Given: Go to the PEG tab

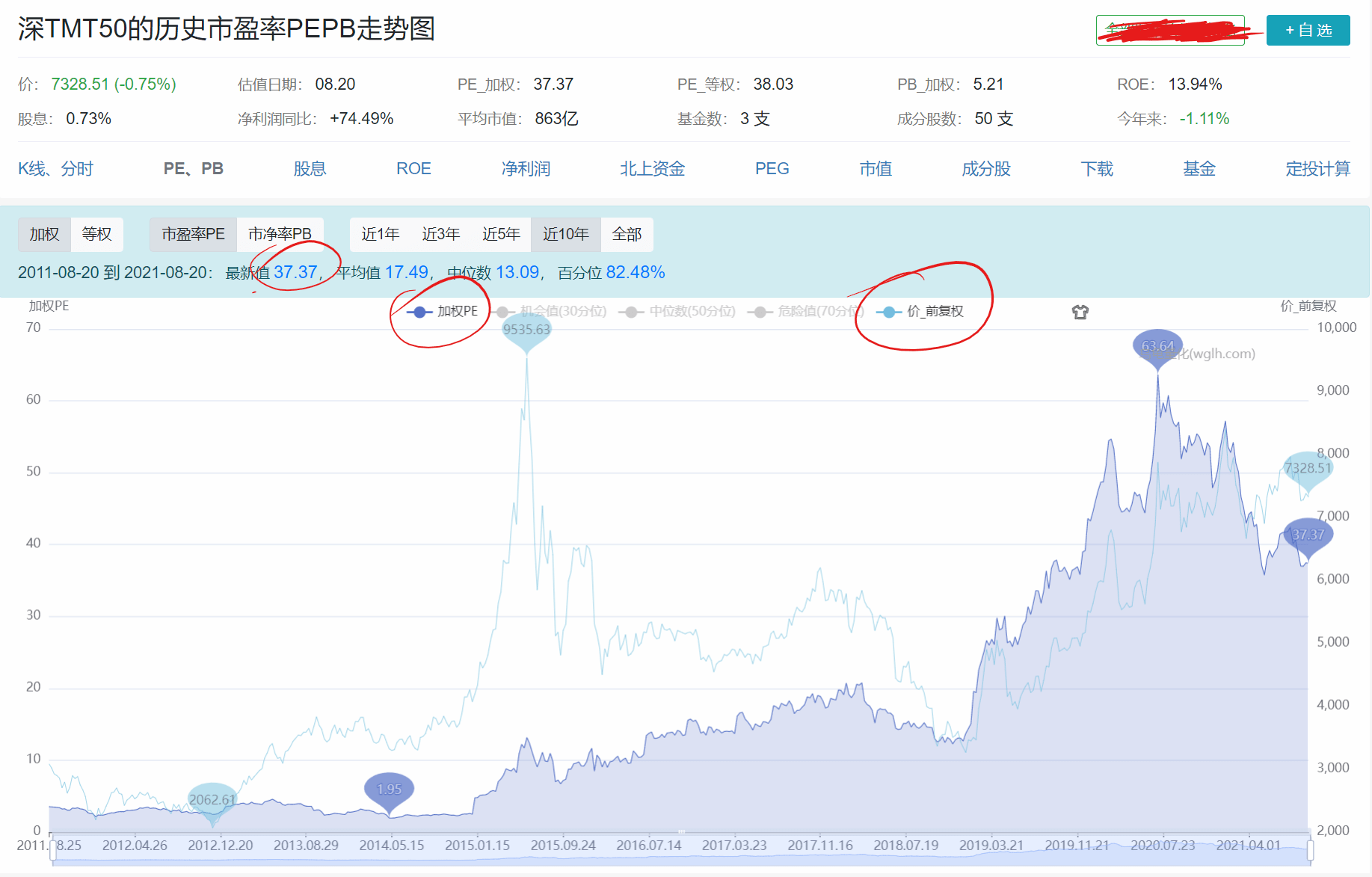Looking at the screenshot, I should click(772, 169).
